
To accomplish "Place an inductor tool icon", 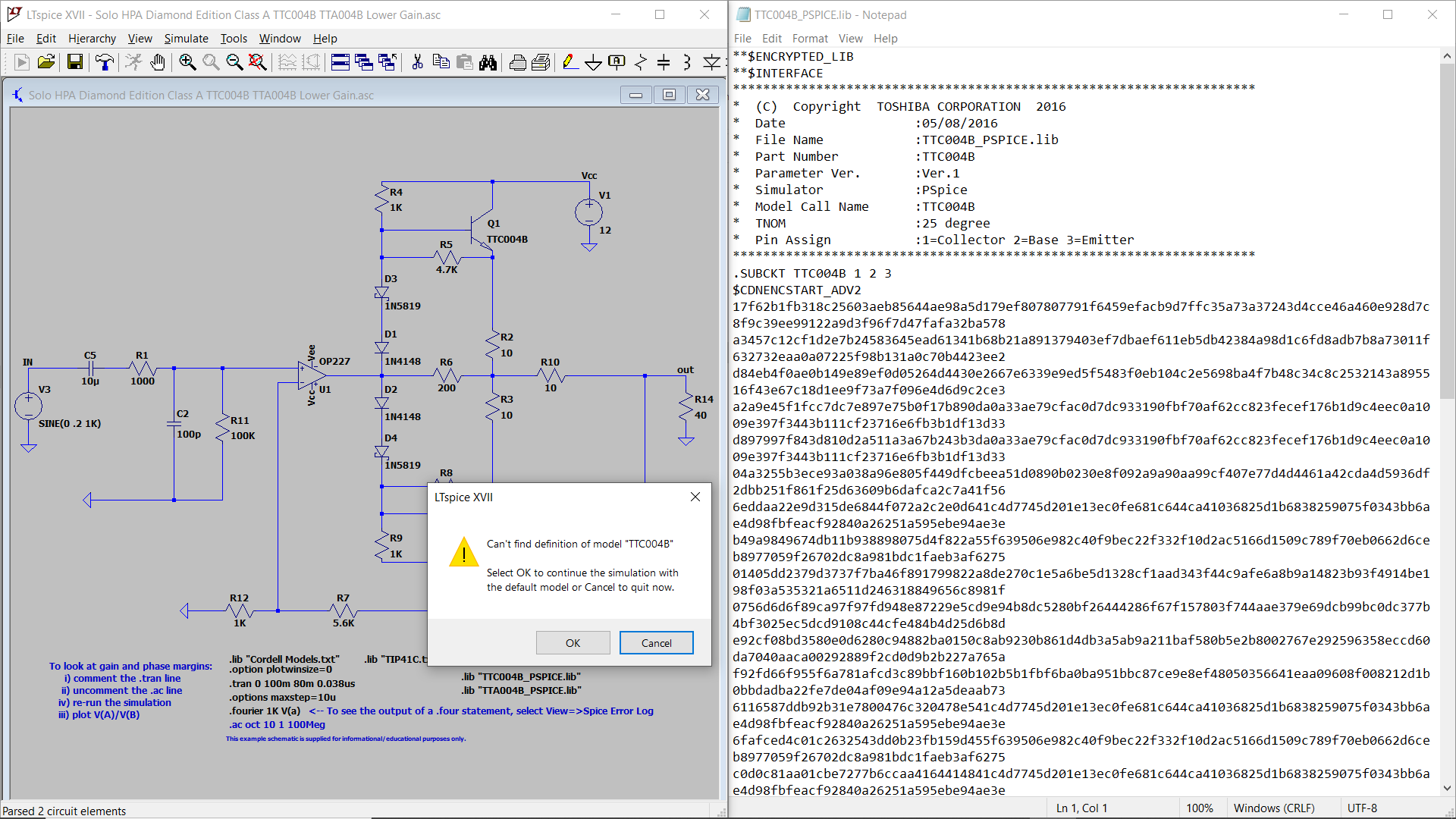I will 688,62.
